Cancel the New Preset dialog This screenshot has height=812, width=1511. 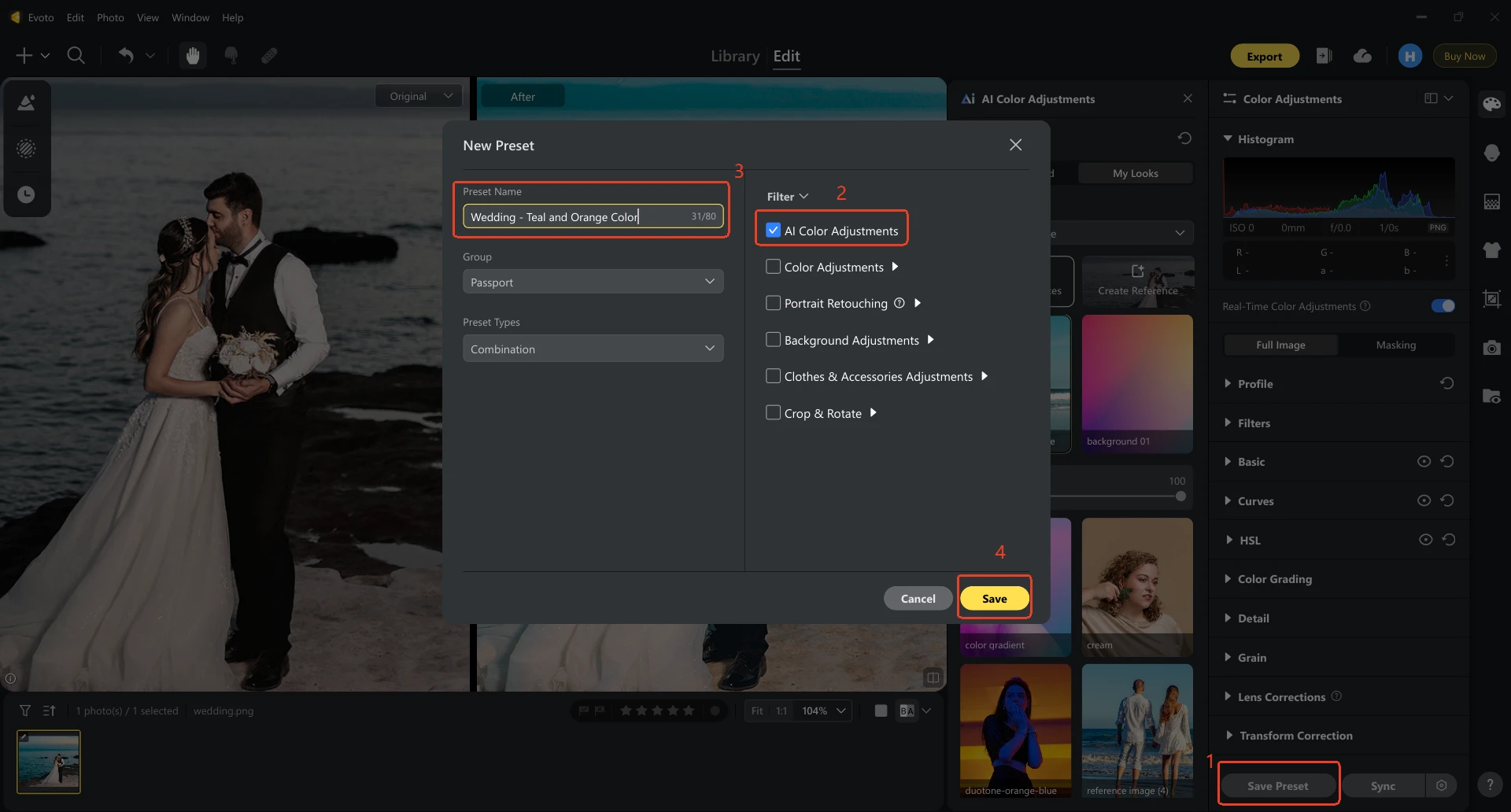tap(918, 599)
